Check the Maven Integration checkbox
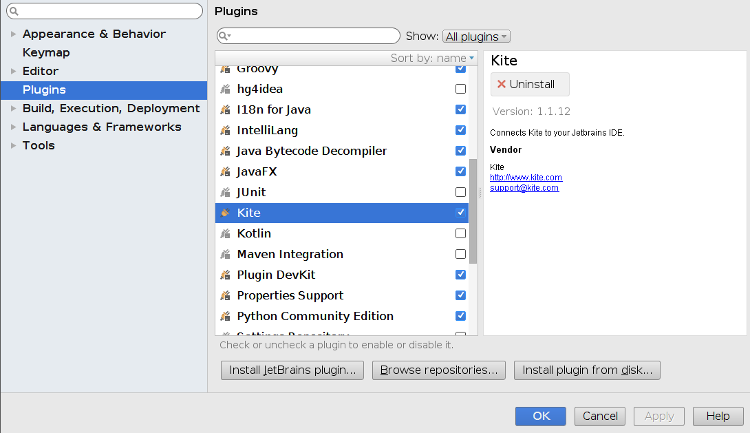The image size is (750, 433). pos(461,254)
